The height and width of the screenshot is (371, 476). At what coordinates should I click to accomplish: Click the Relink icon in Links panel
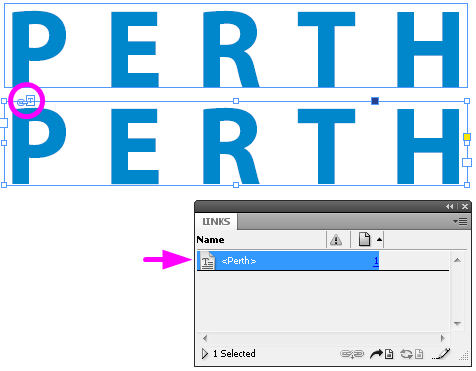click(x=352, y=354)
